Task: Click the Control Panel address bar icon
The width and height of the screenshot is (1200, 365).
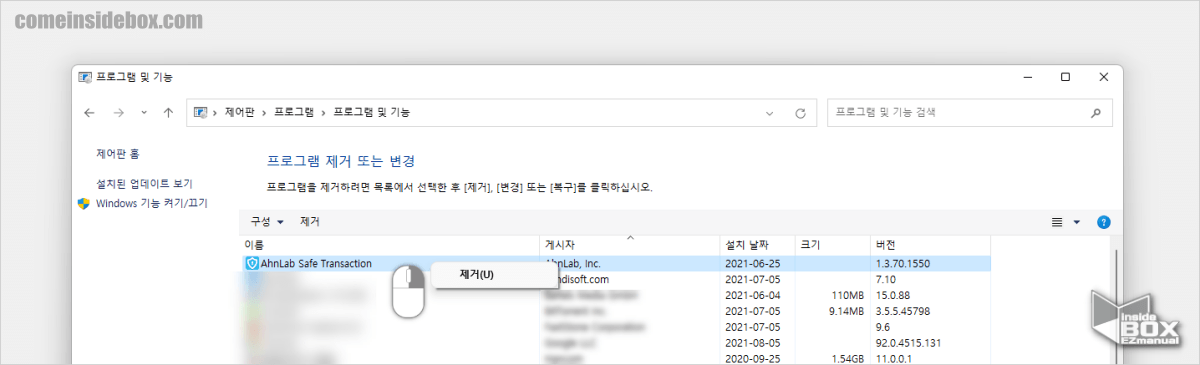Action: 200,113
